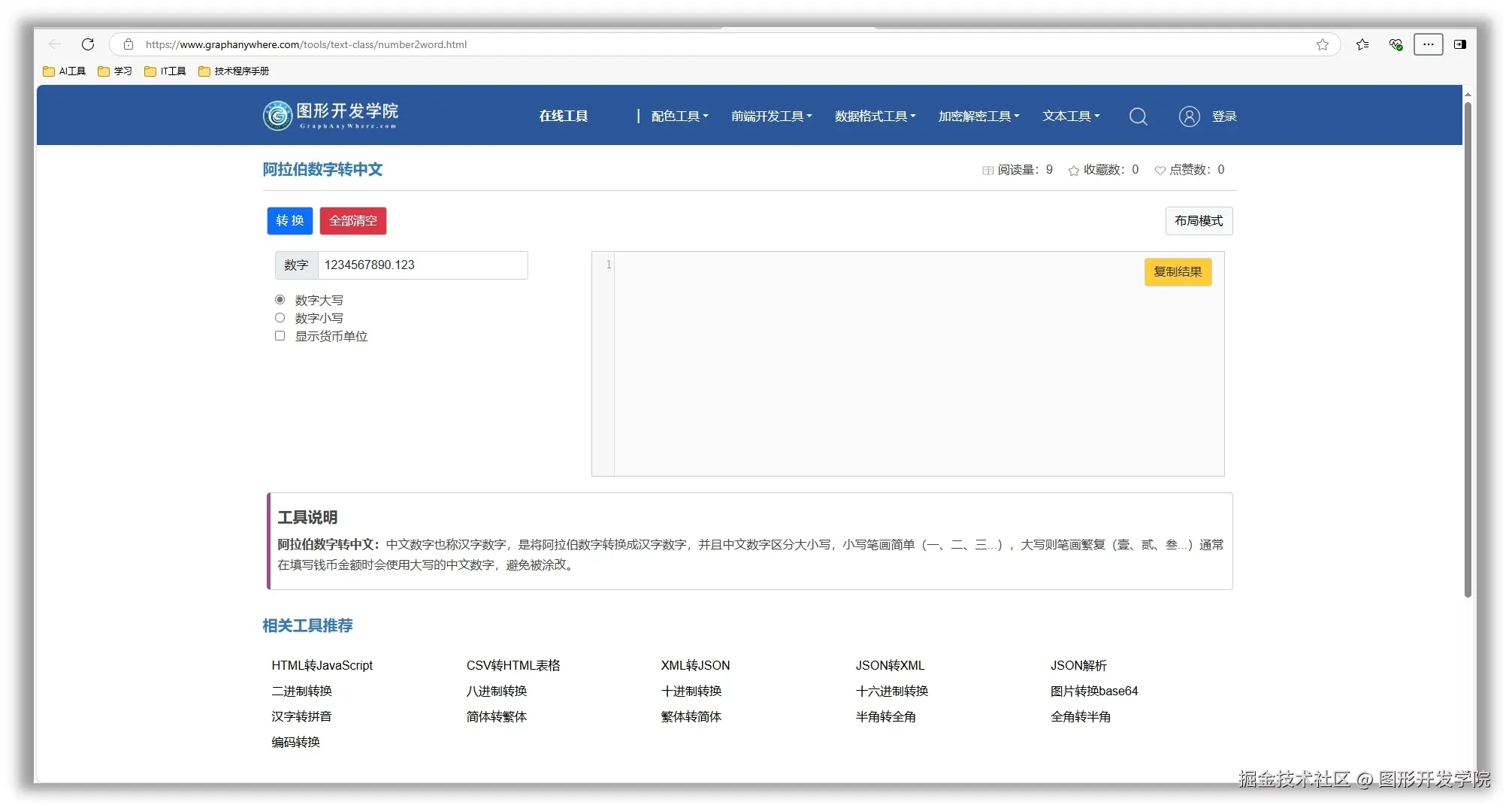Click the 点赞数 heart icon
This screenshot has height=811, width=1512.
click(1160, 171)
